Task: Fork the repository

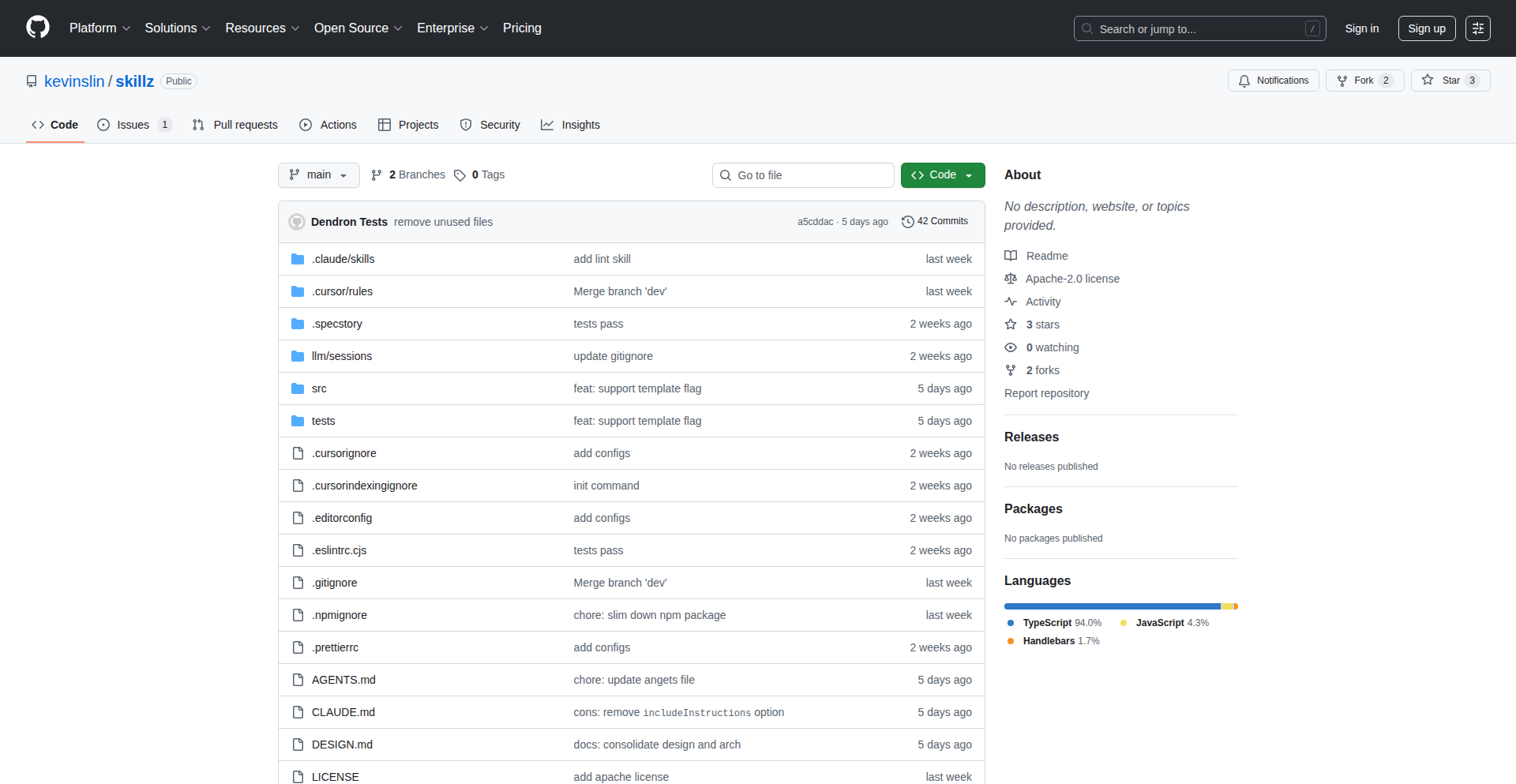Action: (x=1364, y=81)
